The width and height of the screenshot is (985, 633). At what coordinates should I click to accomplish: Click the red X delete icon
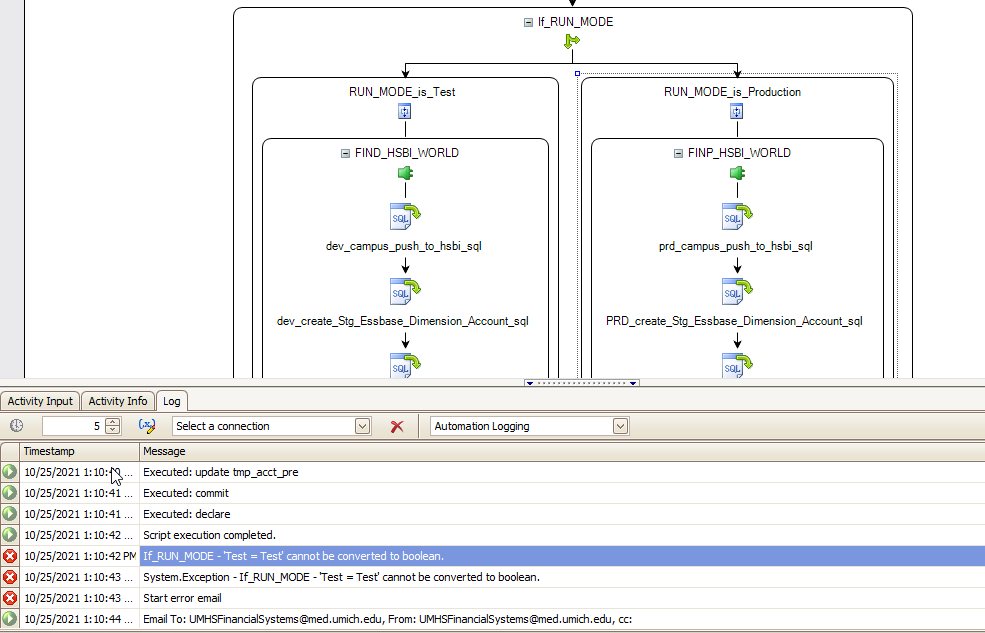[396, 426]
